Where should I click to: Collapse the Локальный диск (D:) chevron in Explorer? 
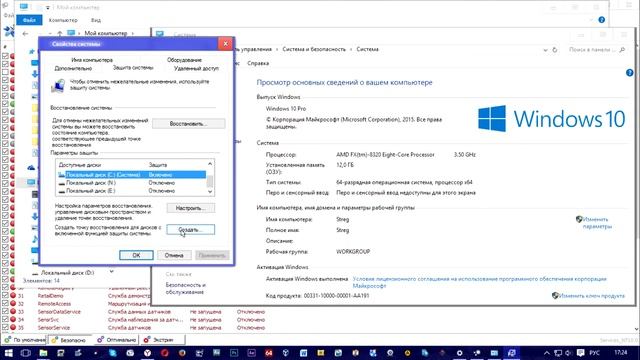tap(111, 271)
